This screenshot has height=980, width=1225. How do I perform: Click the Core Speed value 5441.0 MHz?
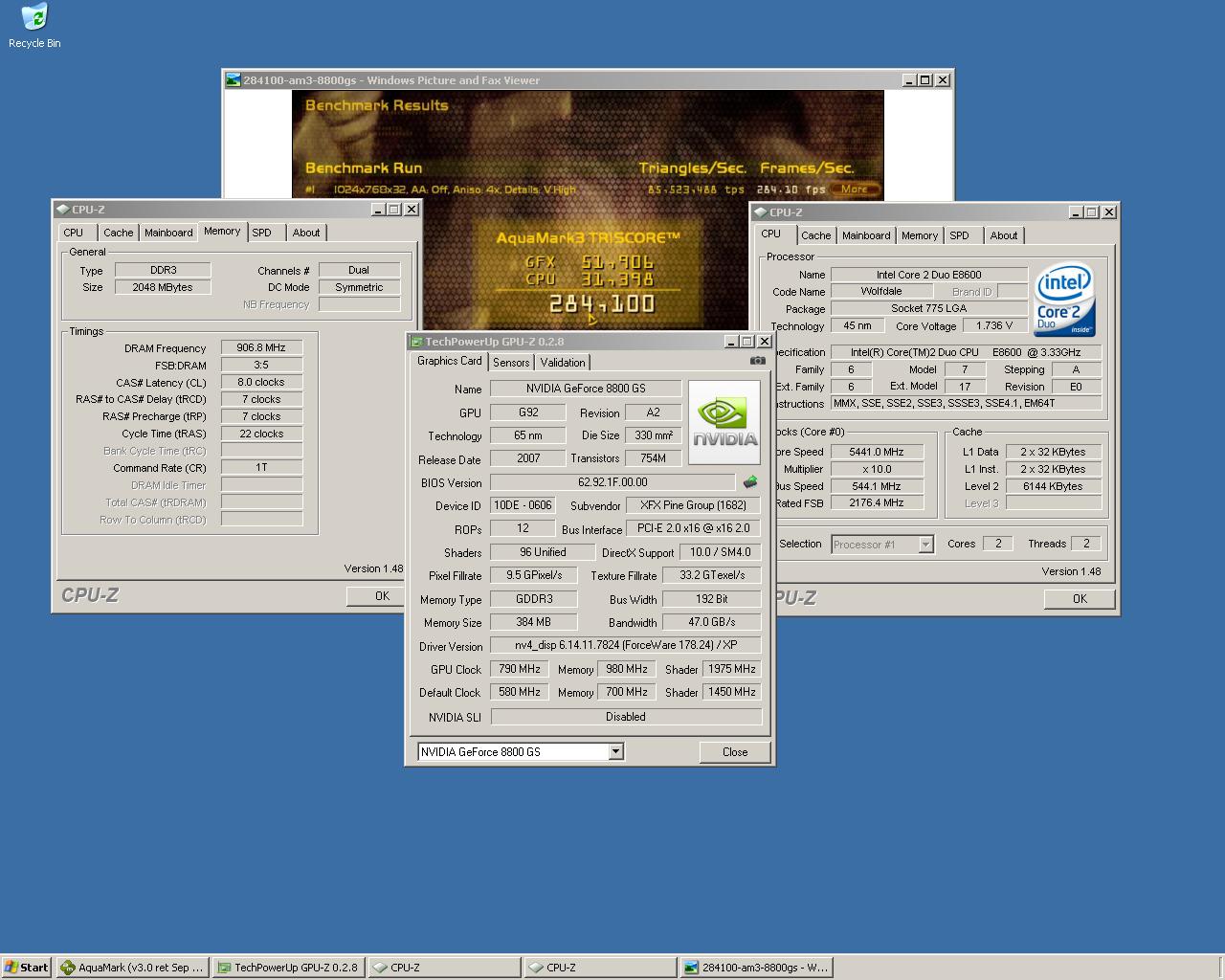(x=877, y=452)
